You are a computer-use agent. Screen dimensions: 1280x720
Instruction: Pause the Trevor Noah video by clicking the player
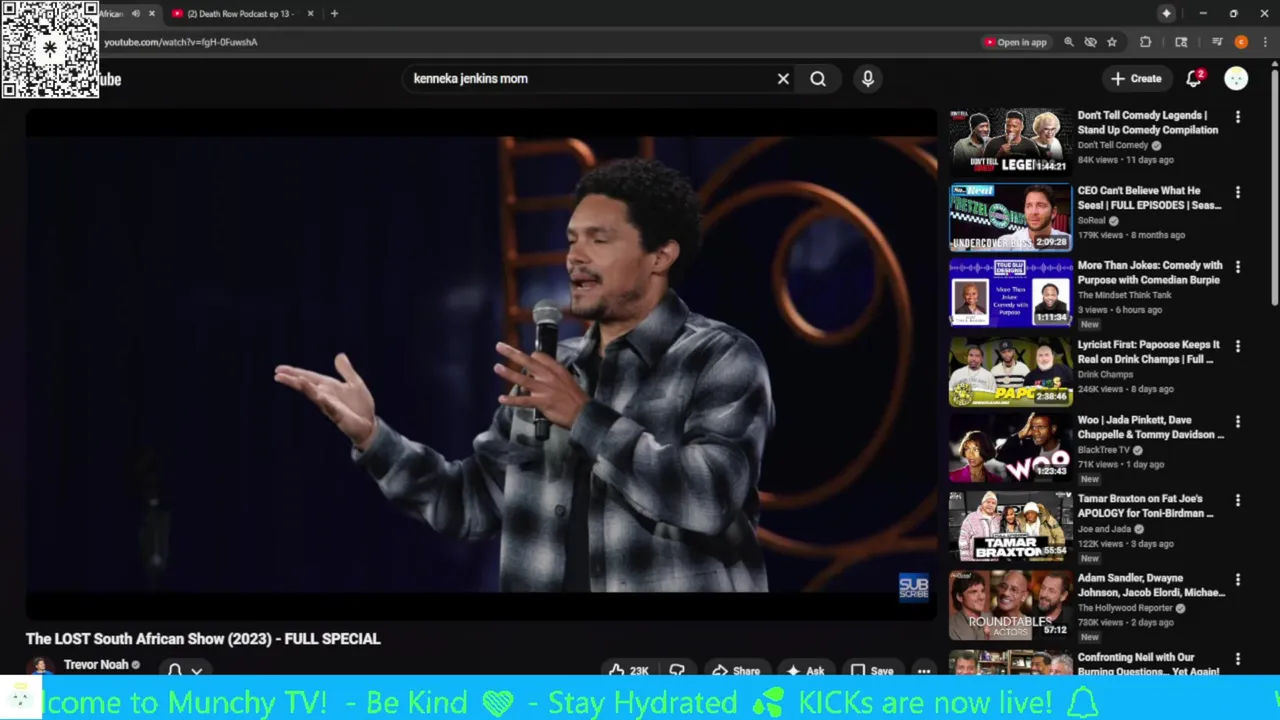(x=481, y=364)
